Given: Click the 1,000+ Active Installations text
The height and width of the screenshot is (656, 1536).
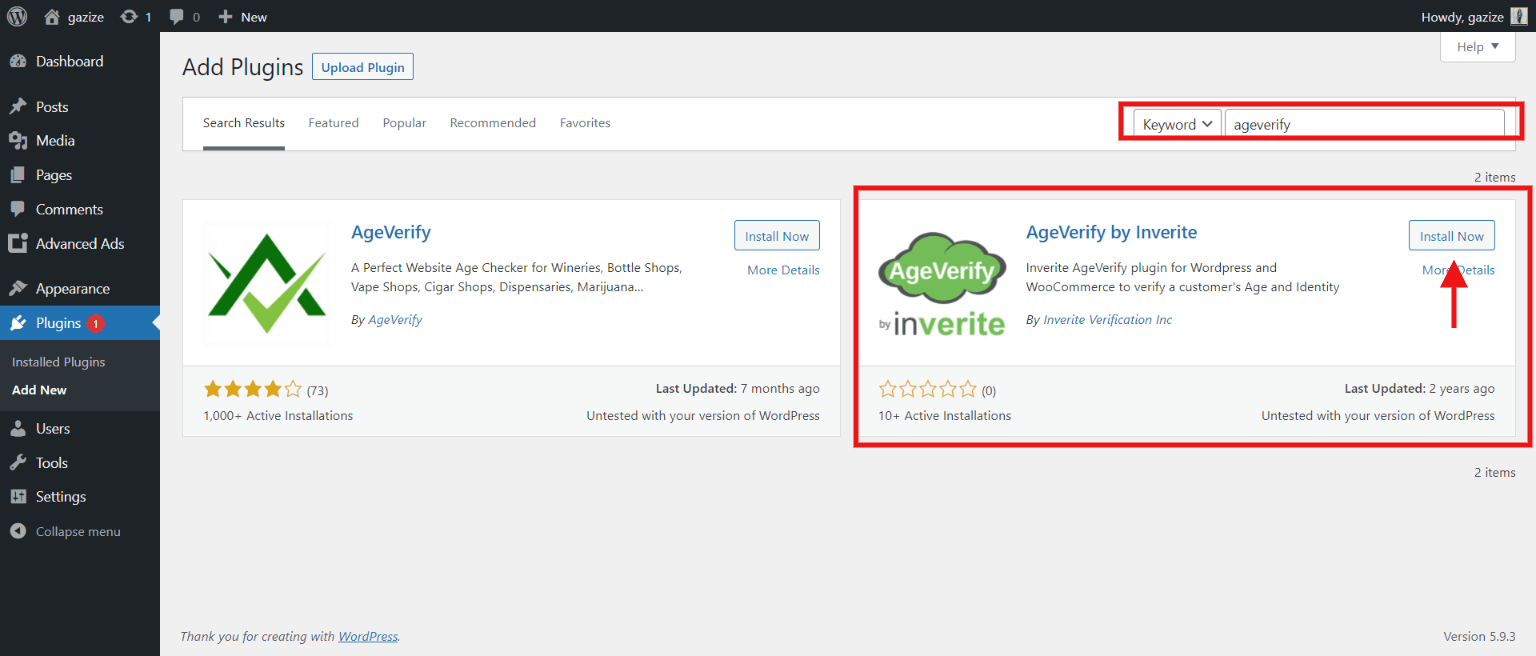Looking at the screenshot, I should tap(278, 415).
